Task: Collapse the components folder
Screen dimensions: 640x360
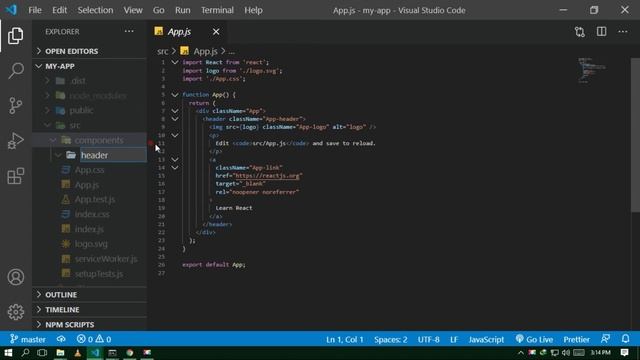Action: coord(90,140)
